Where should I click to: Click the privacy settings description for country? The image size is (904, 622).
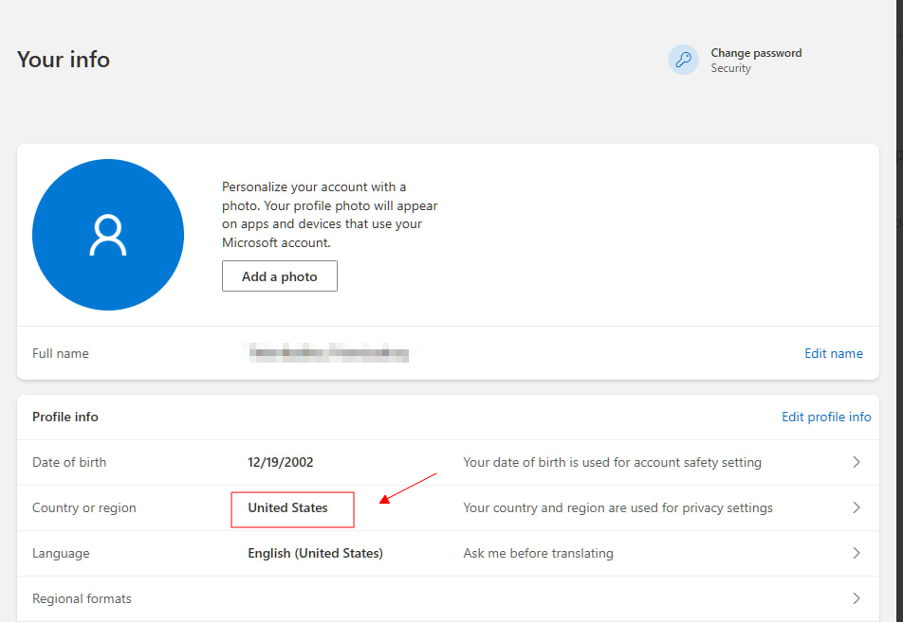(x=617, y=508)
